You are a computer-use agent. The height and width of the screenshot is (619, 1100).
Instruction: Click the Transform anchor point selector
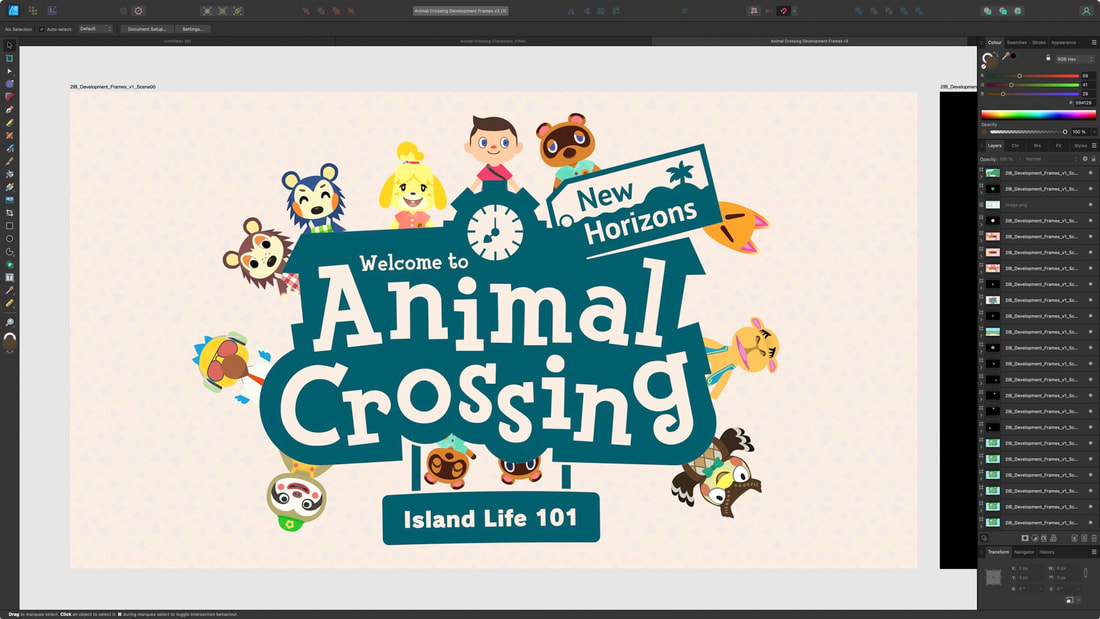click(x=993, y=578)
